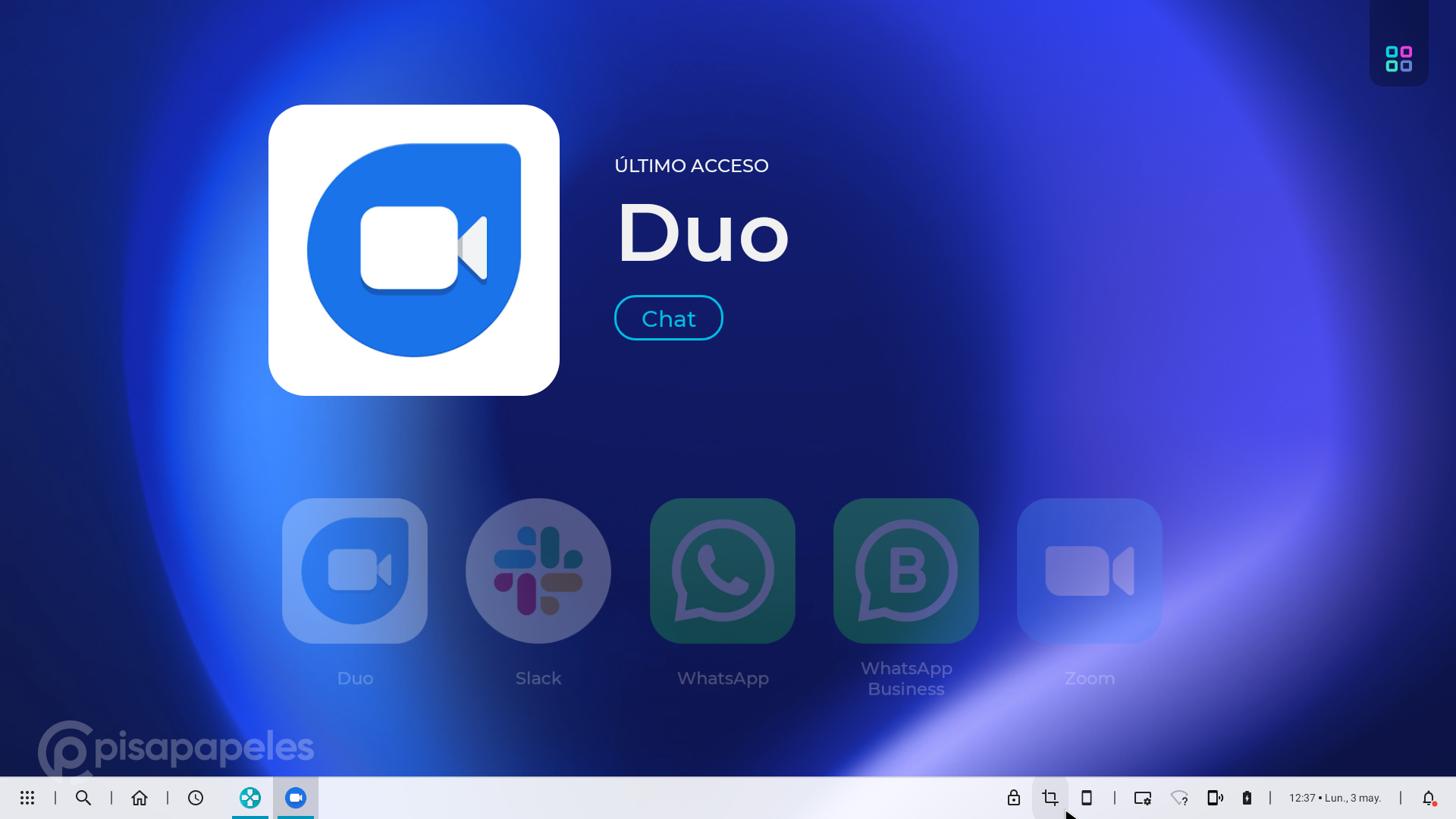Check the battery charging indicator
The width and height of the screenshot is (1456, 819).
tap(1247, 798)
